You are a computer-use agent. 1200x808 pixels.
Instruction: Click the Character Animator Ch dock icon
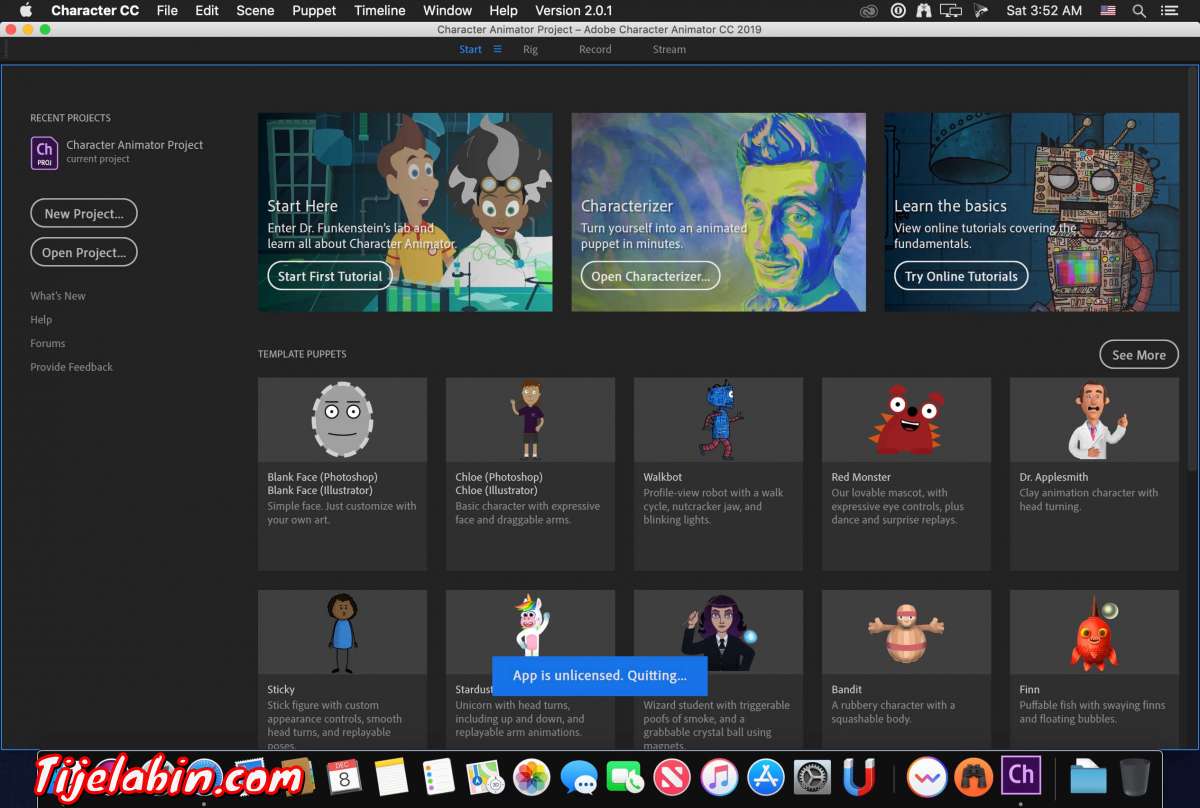1020,775
